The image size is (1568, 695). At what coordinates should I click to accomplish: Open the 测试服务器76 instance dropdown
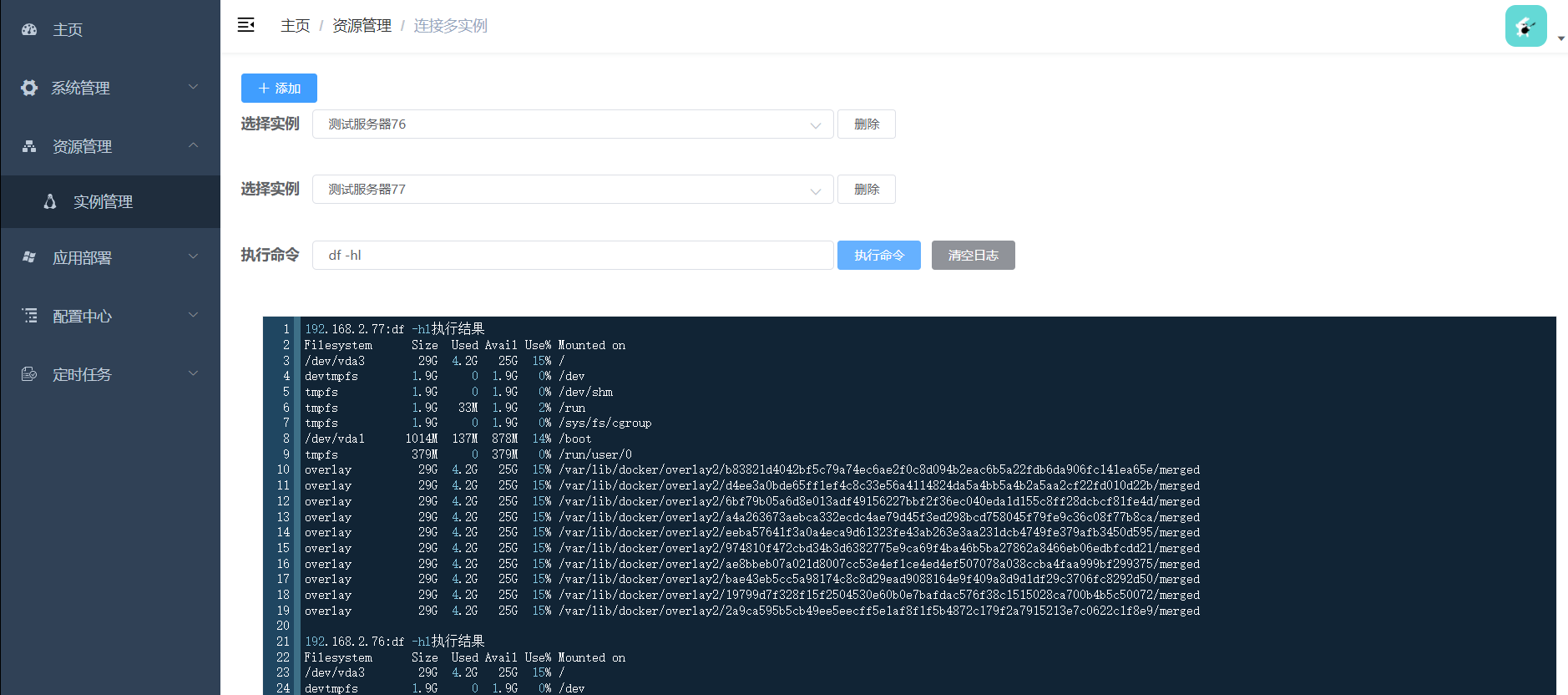573,124
